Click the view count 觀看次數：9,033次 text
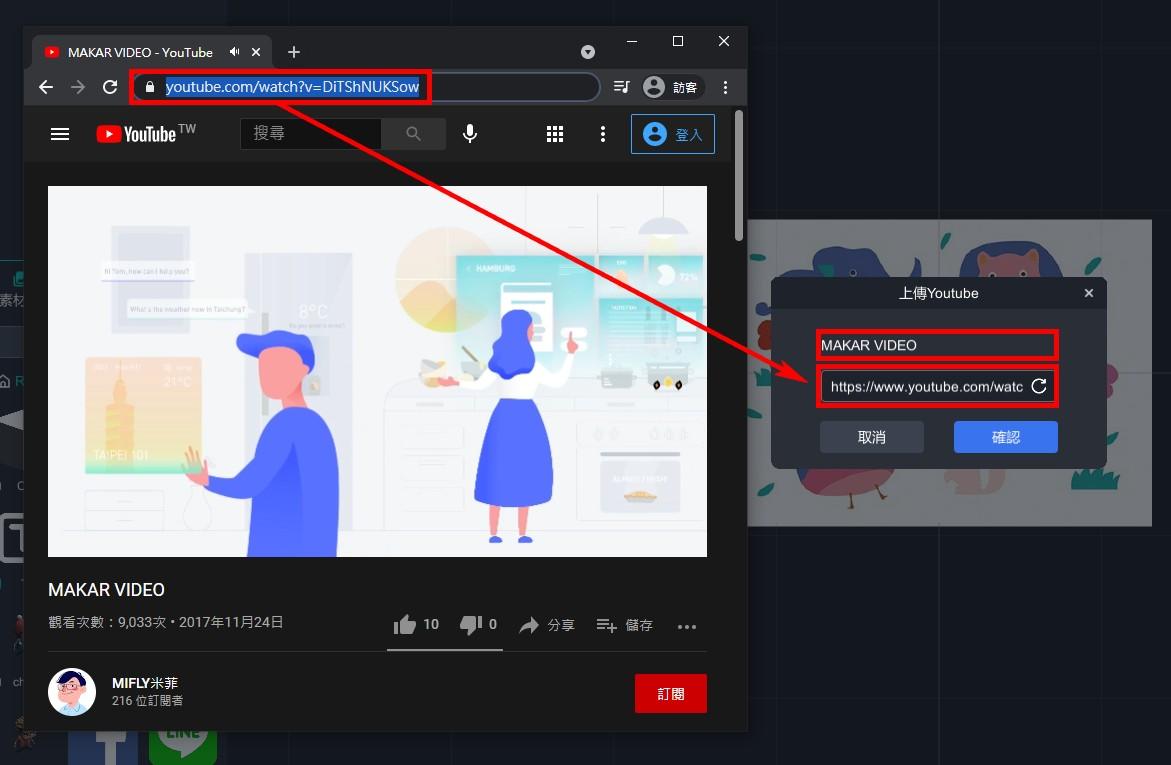 coord(107,622)
